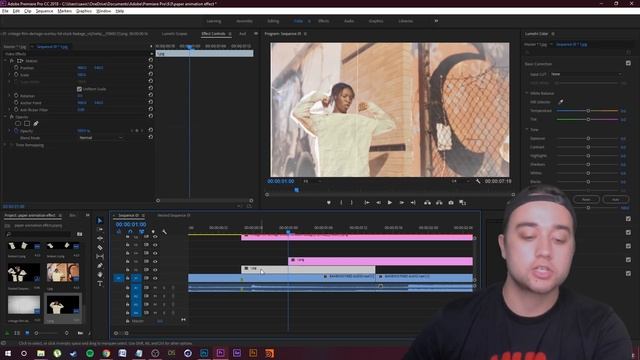This screenshot has width=640, height=360.
Task: Select the Slip tool
Action: pos(100,256)
